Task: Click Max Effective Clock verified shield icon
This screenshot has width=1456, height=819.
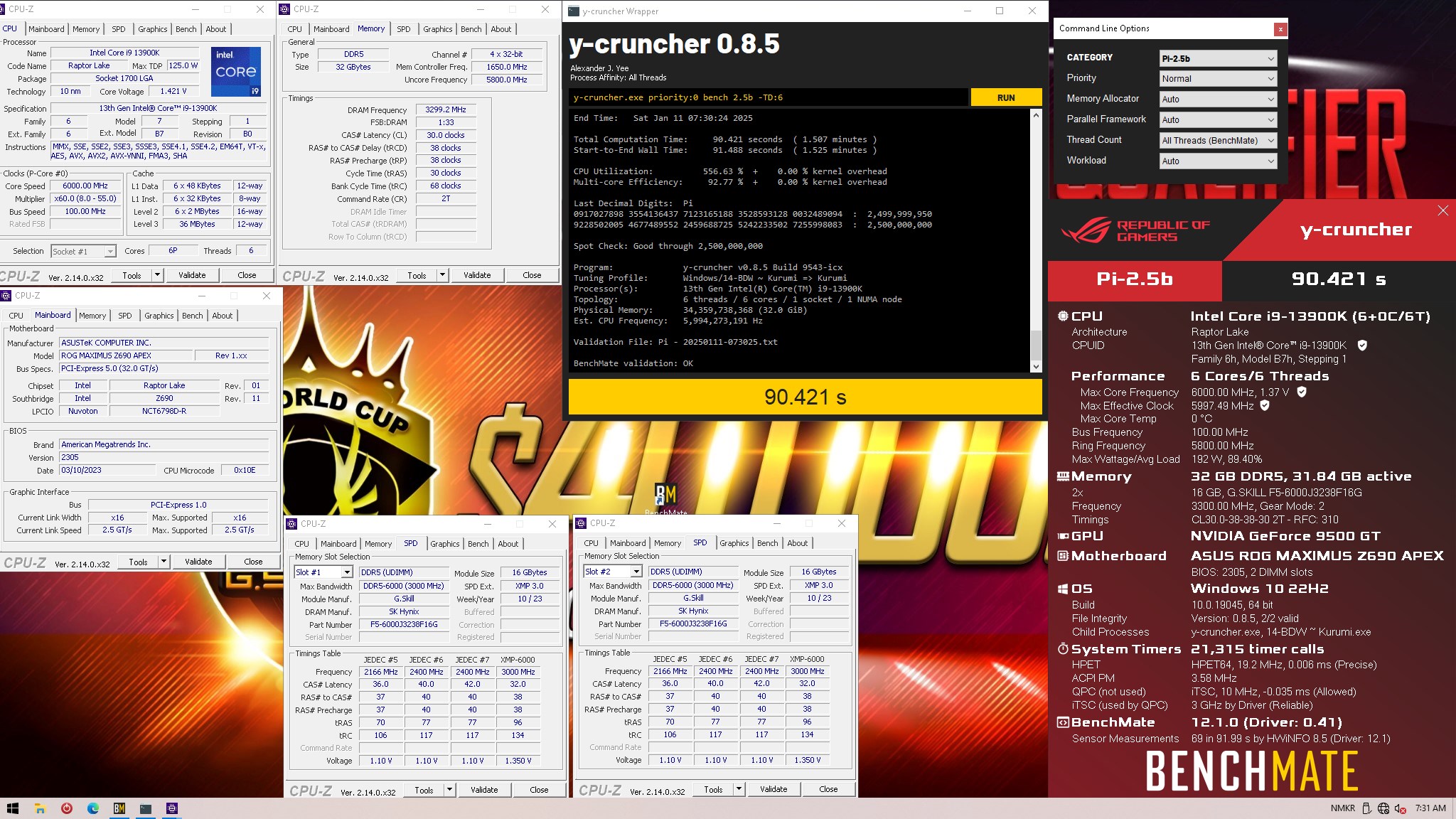Action: 1265,405
